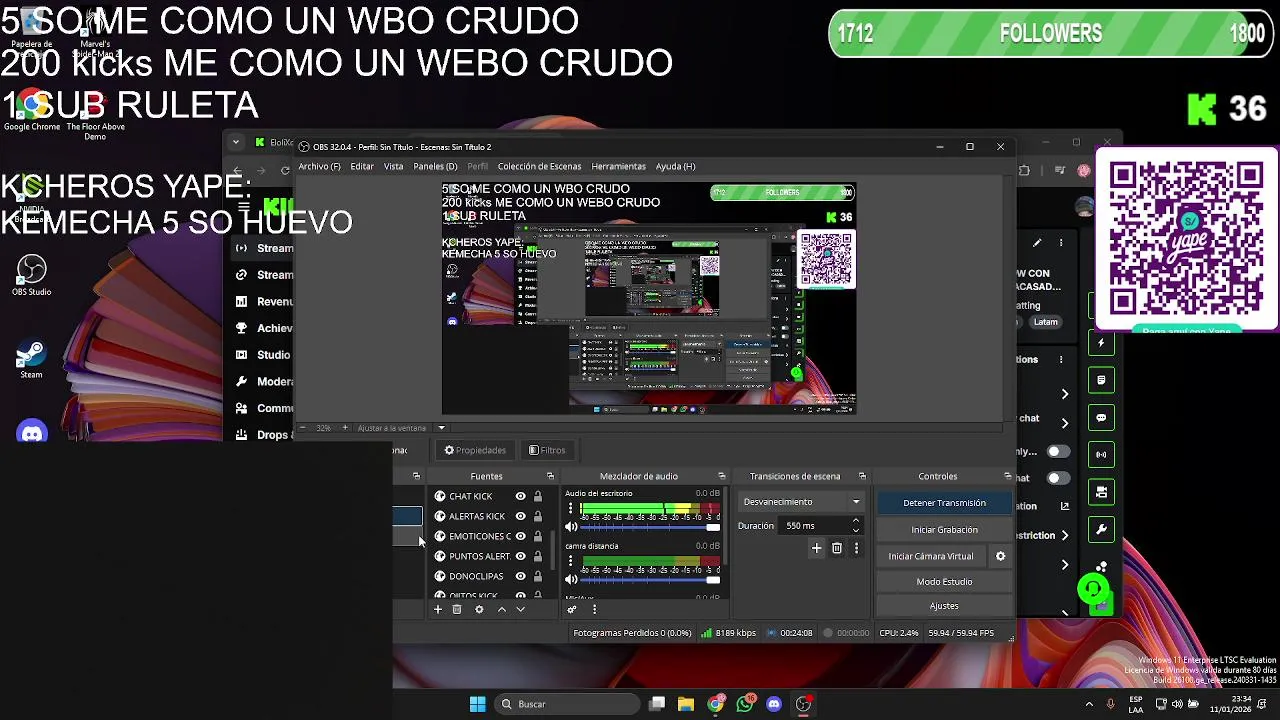
Task: Open File Explorer from the taskbar
Action: tap(686, 704)
